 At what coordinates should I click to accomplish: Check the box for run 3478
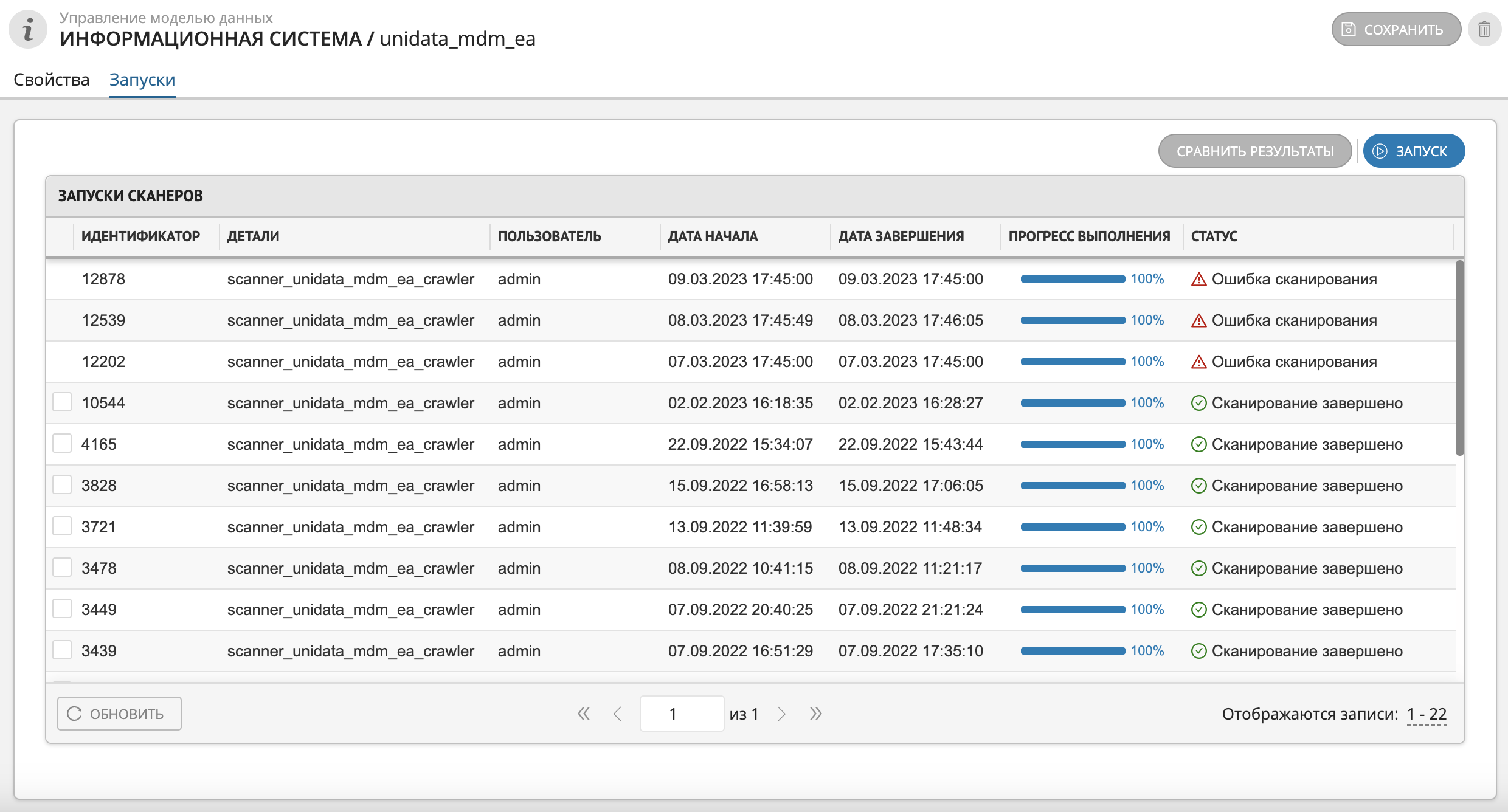coord(62,568)
